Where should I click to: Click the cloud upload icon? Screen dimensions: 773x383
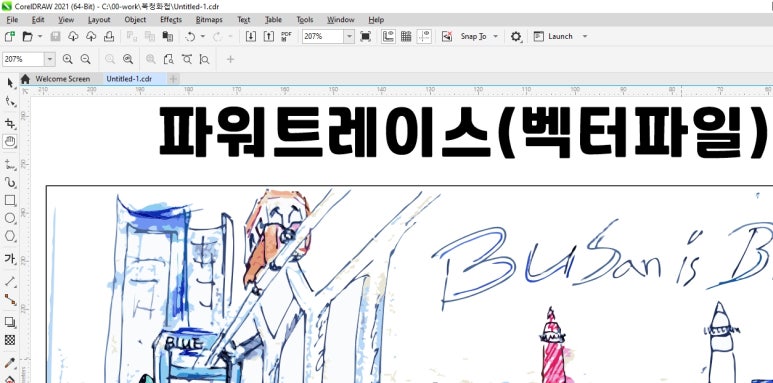pyautogui.click(x=91, y=36)
